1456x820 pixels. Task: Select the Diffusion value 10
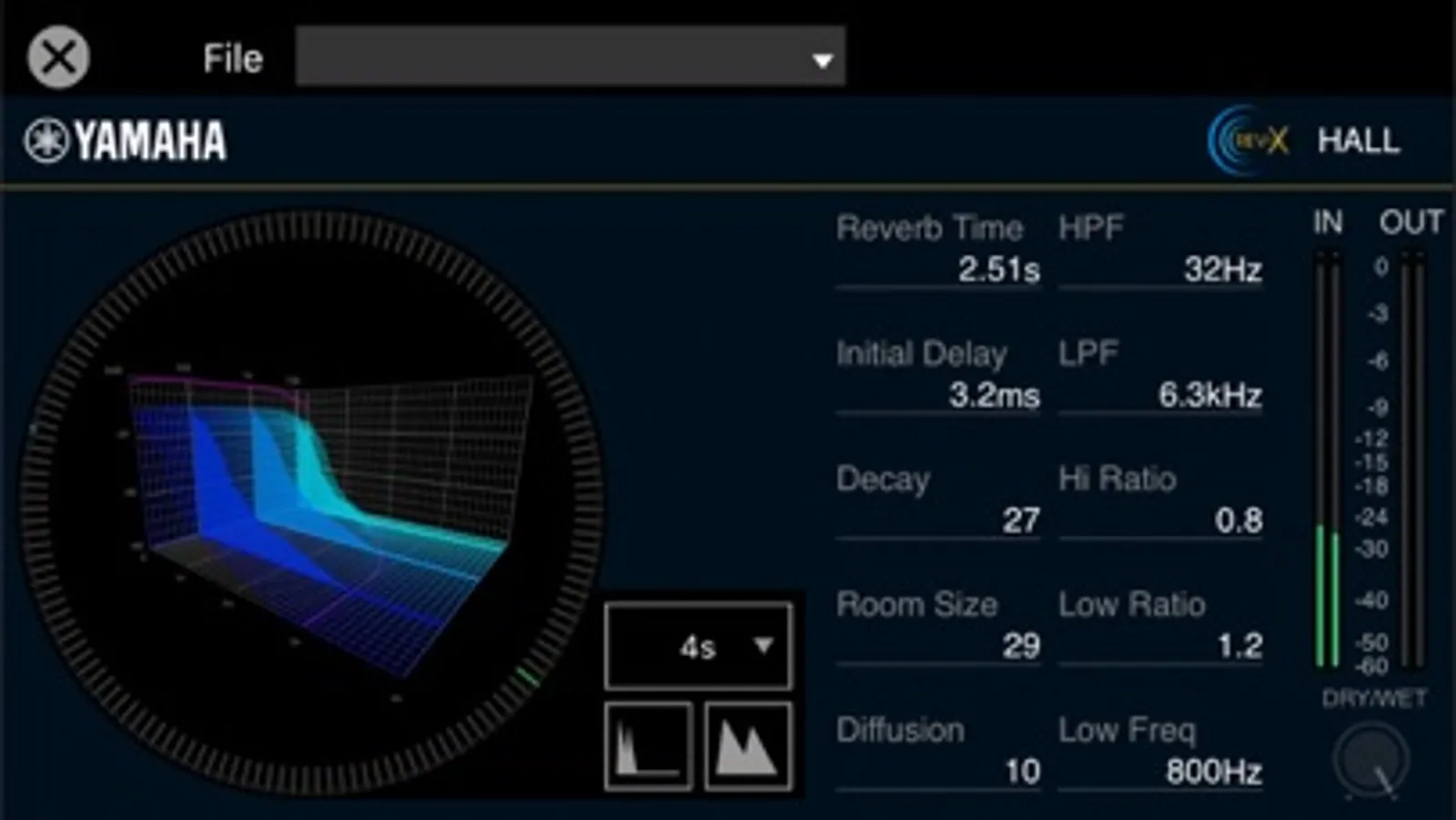[x=1023, y=772]
